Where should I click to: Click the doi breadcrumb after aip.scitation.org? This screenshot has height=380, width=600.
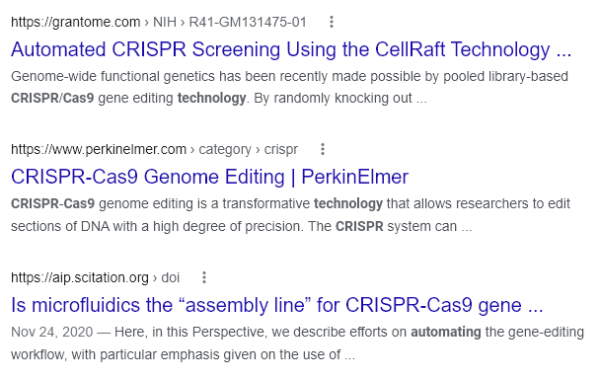(x=170, y=277)
